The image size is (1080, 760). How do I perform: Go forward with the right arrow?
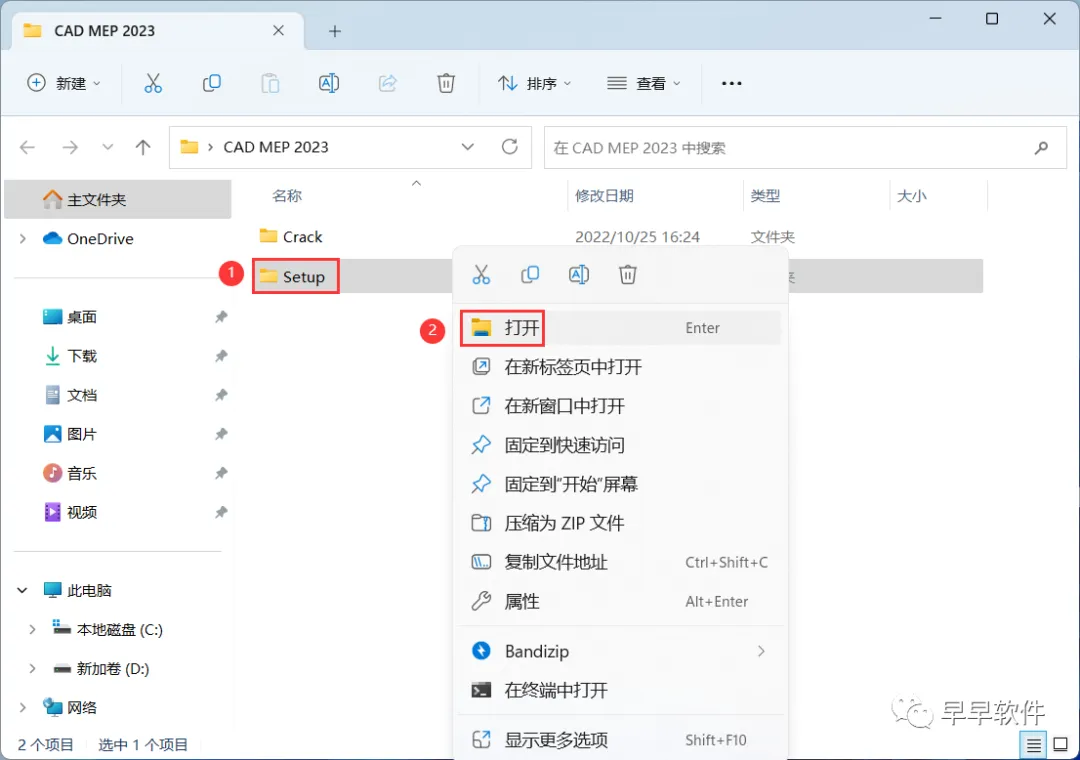click(x=70, y=147)
